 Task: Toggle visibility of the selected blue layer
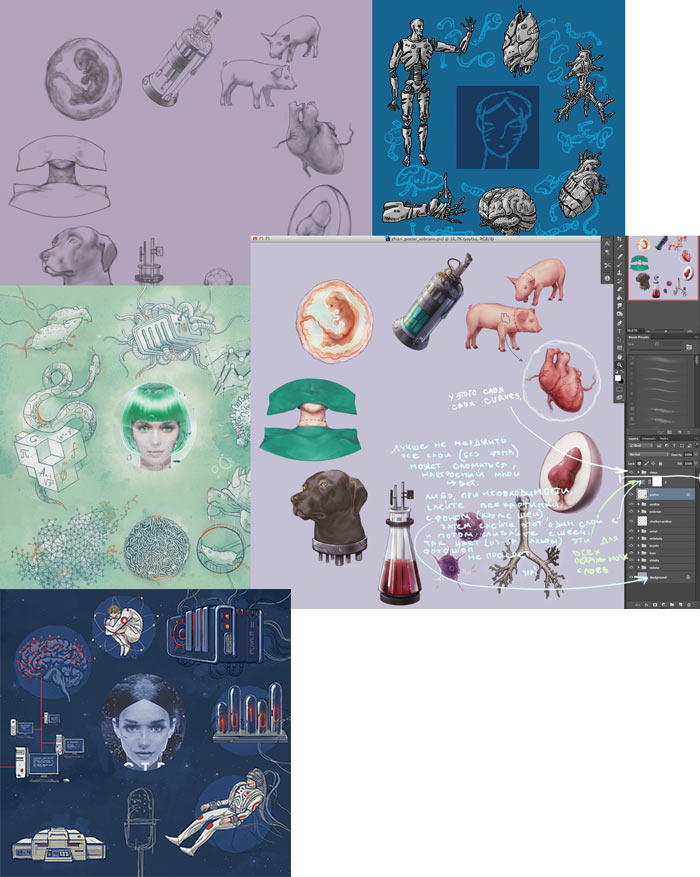click(633, 493)
